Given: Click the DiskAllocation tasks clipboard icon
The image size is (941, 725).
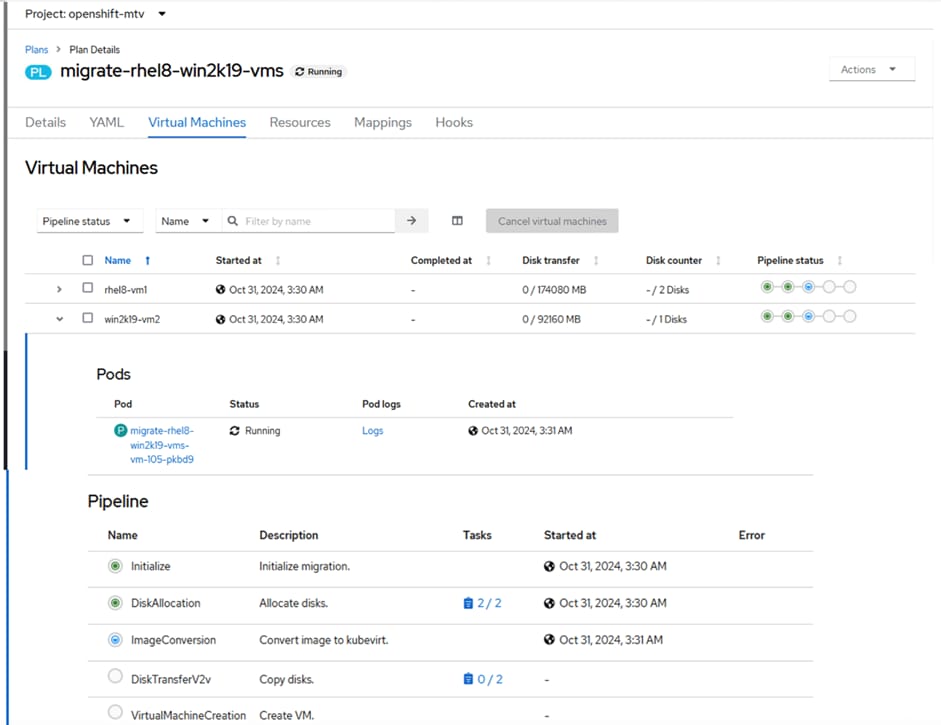Looking at the screenshot, I should tap(468, 603).
